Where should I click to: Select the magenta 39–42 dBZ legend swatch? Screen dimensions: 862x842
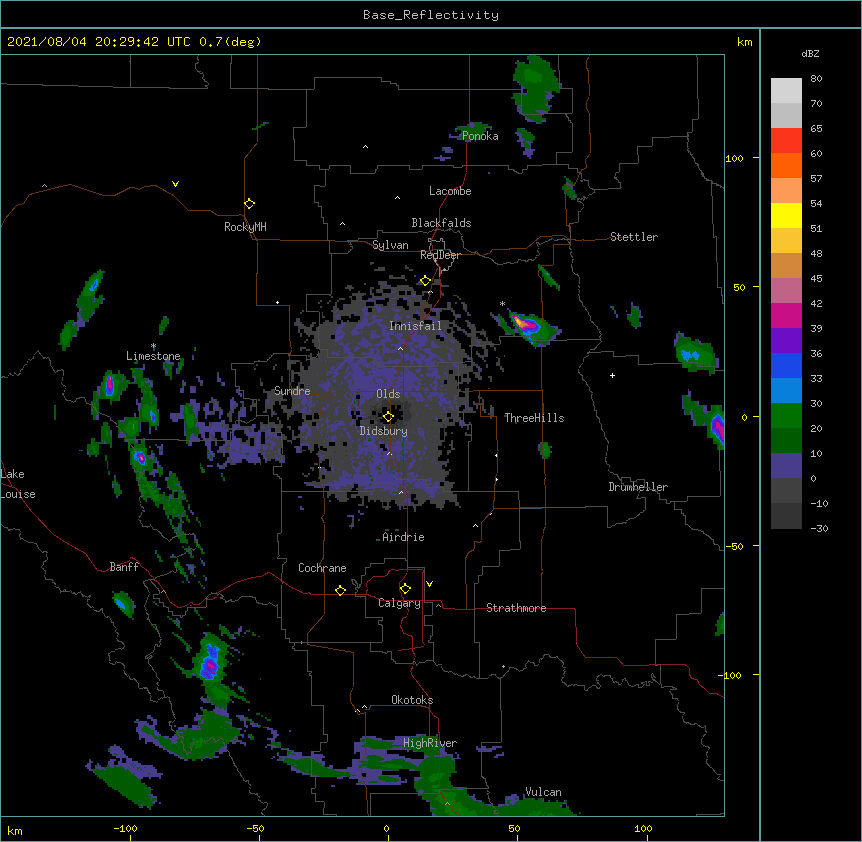786,315
